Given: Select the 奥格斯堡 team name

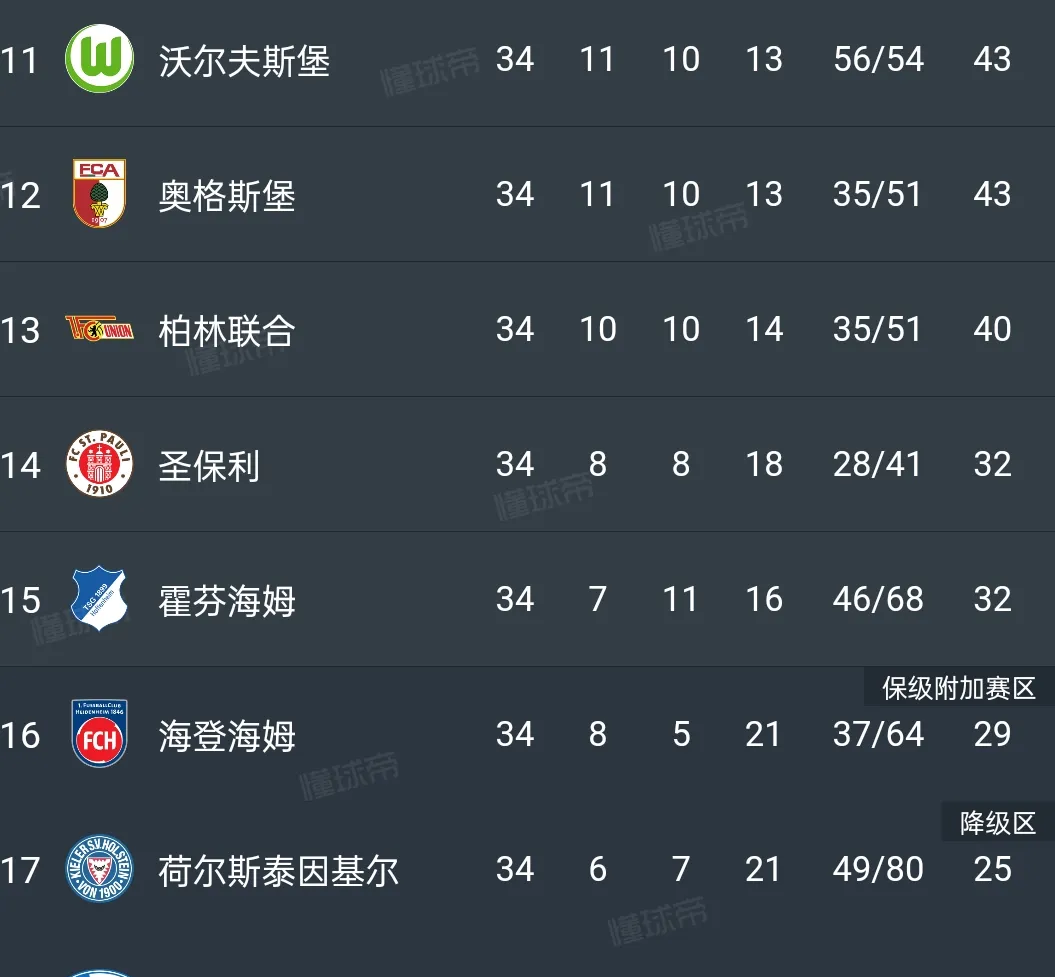Looking at the screenshot, I should 227,195.
